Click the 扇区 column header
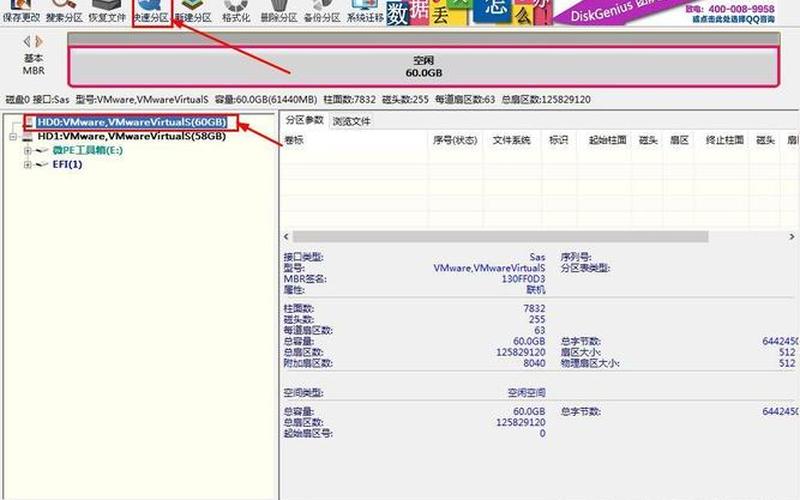The image size is (800, 500). [679, 140]
